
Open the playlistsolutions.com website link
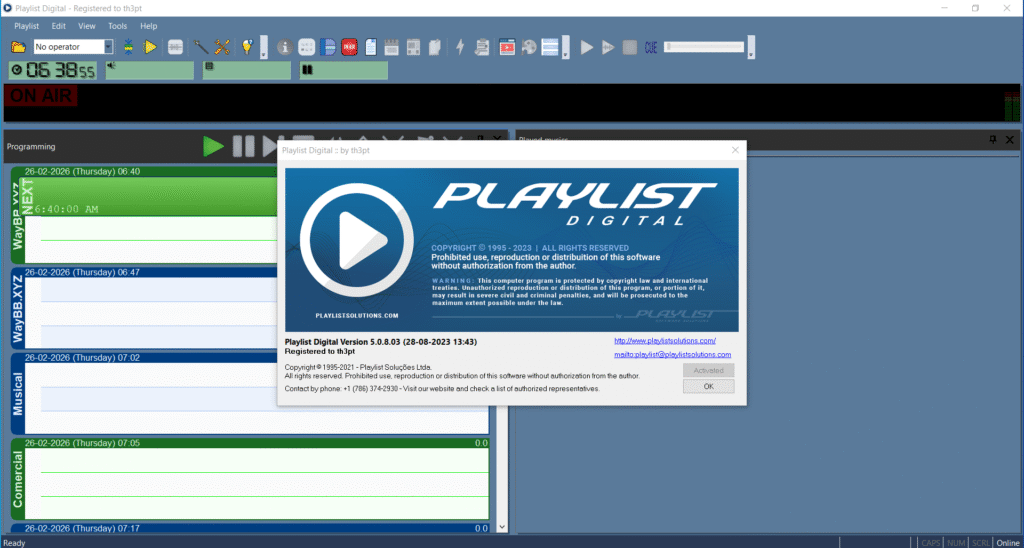[x=665, y=341]
